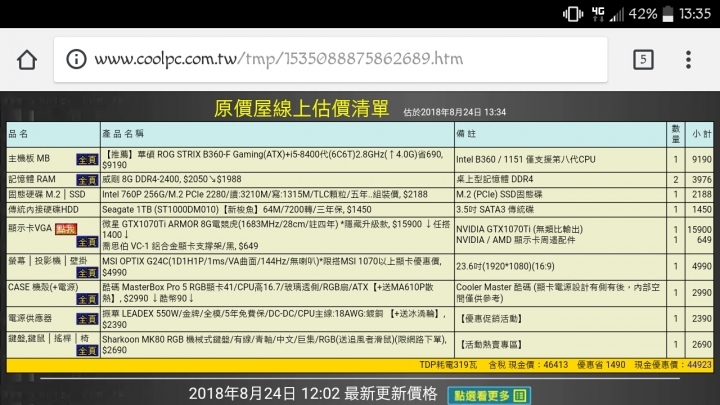
Task: Select the Seagate 1TB ST1000DM010 product text
Action: click(x=236, y=209)
